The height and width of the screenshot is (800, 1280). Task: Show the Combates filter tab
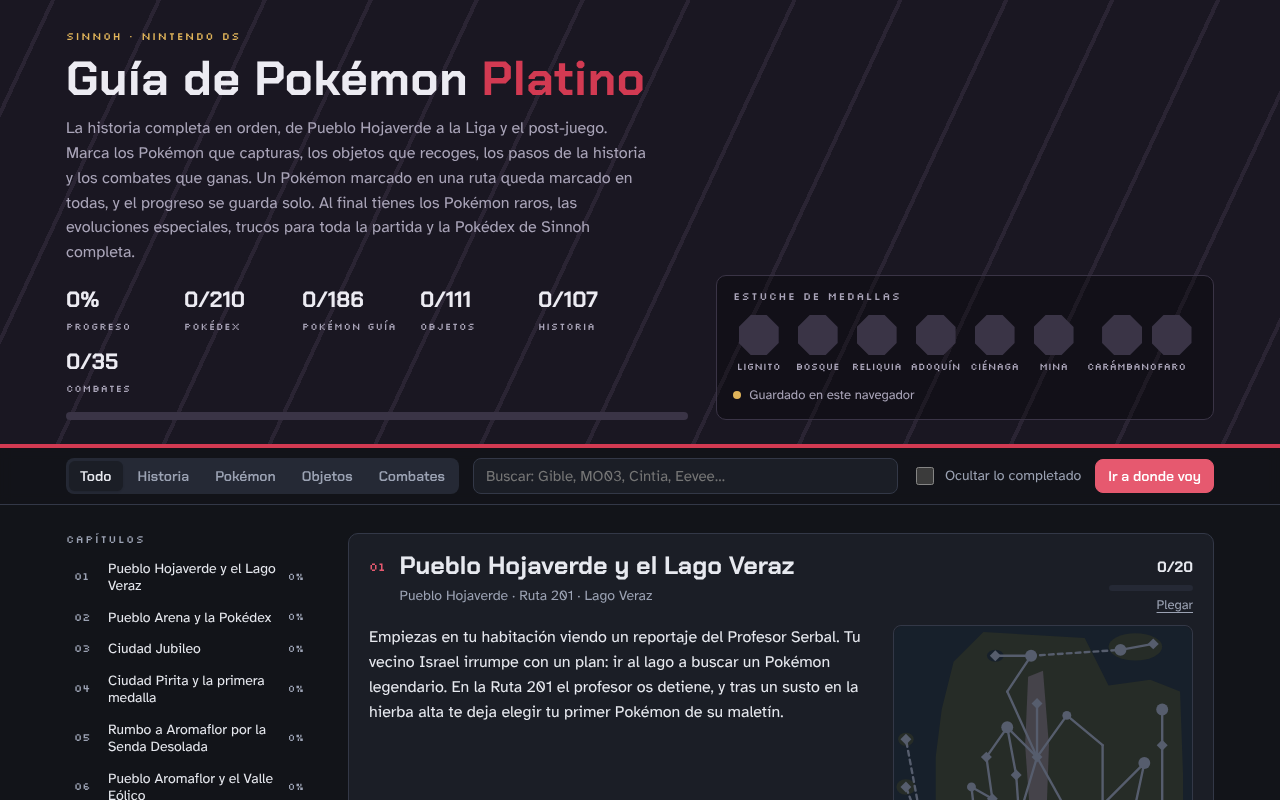tap(411, 476)
